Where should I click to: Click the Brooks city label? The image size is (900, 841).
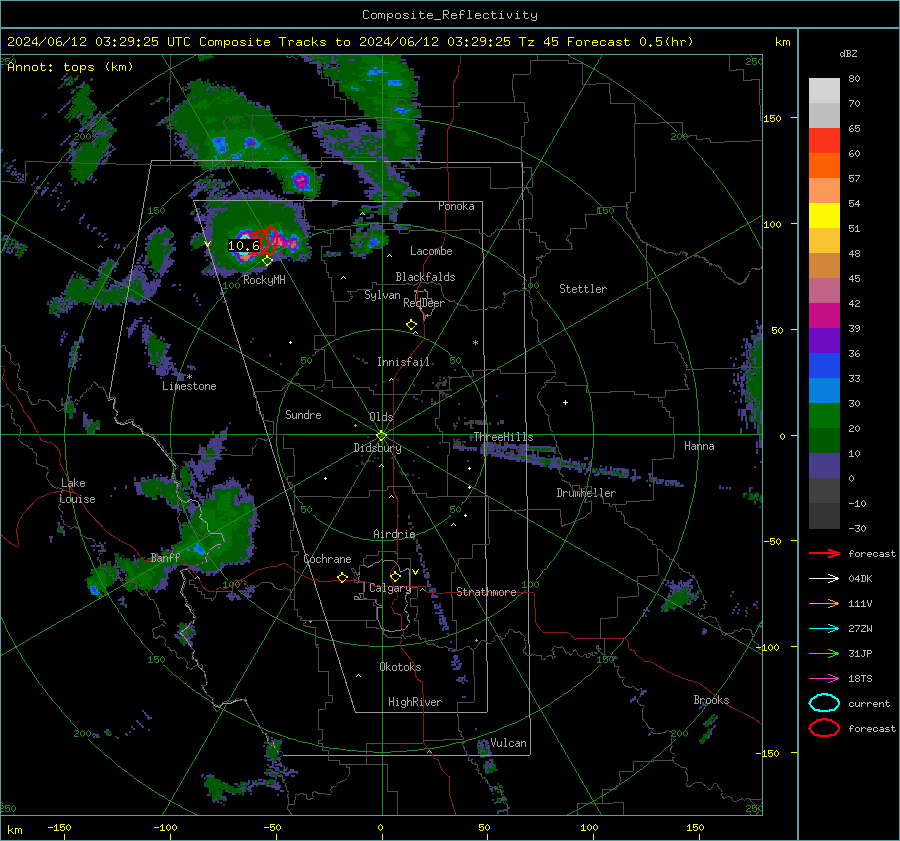[x=711, y=700]
